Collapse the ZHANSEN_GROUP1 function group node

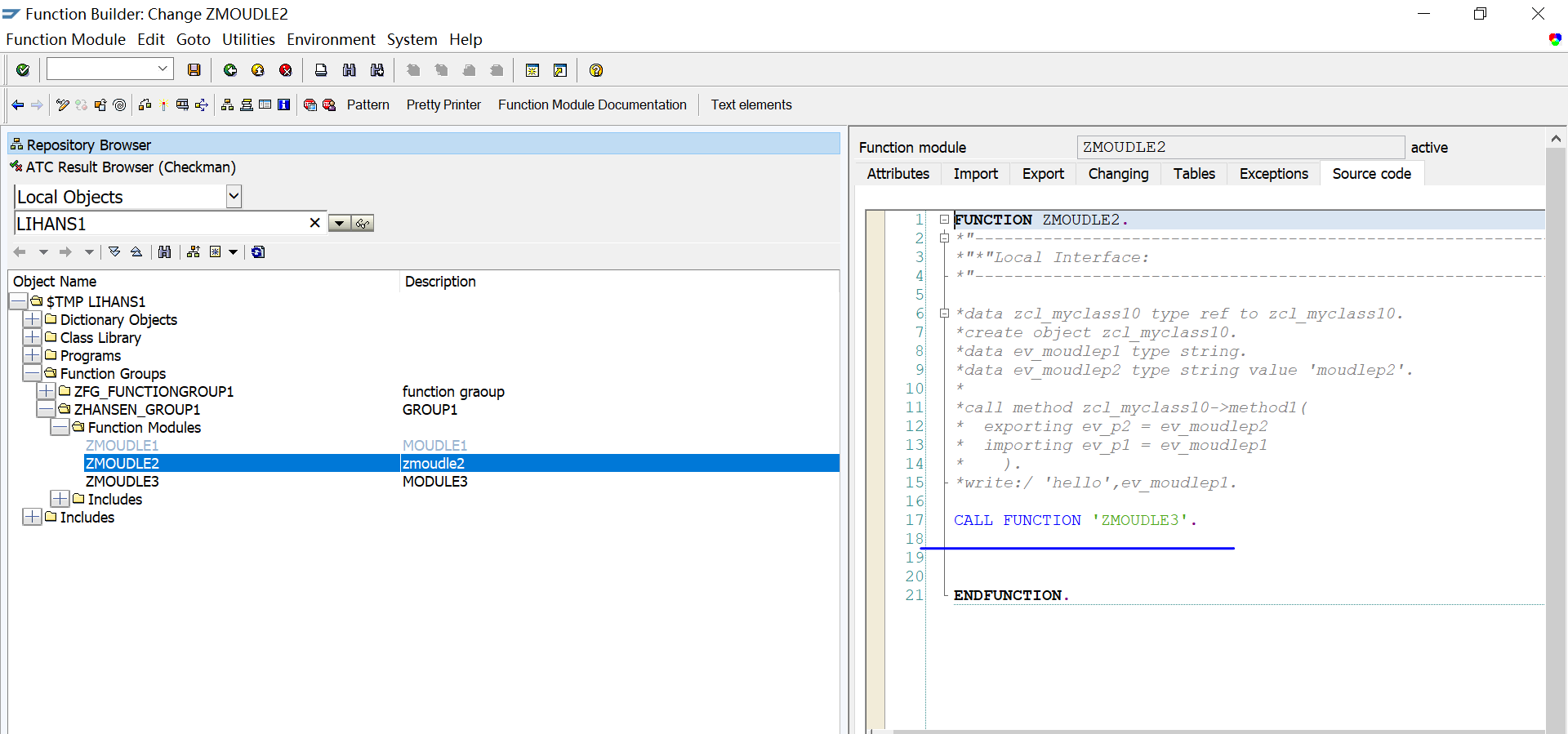46,409
